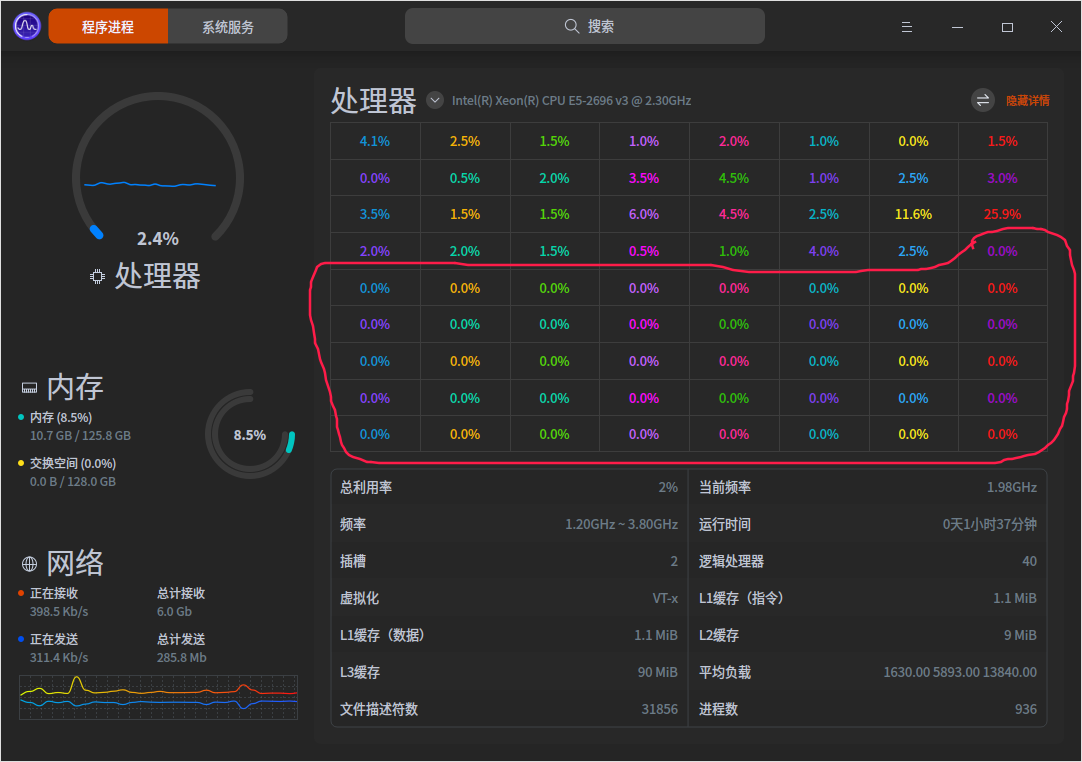Screen dimensions: 1082x762
Task: Click the CPU core cell showing 25.9%
Action: click(x=1002, y=213)
